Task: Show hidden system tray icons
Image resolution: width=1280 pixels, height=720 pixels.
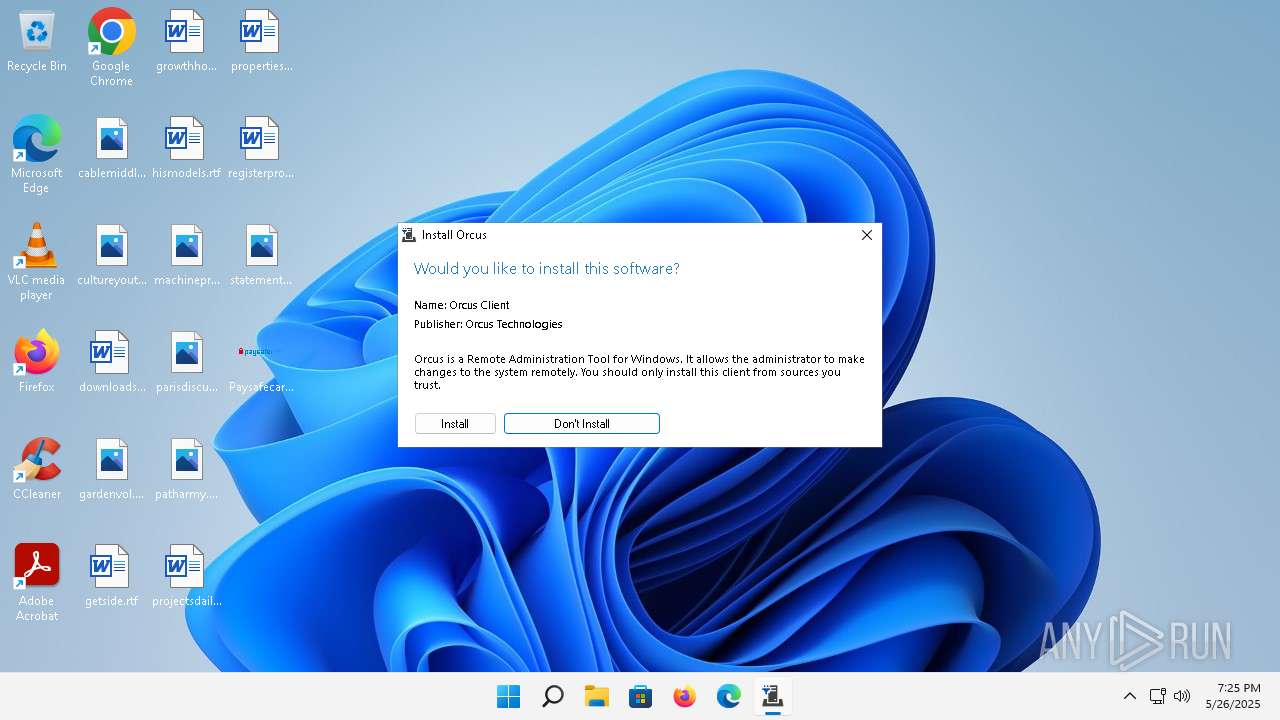Action: click(1130, 696)
